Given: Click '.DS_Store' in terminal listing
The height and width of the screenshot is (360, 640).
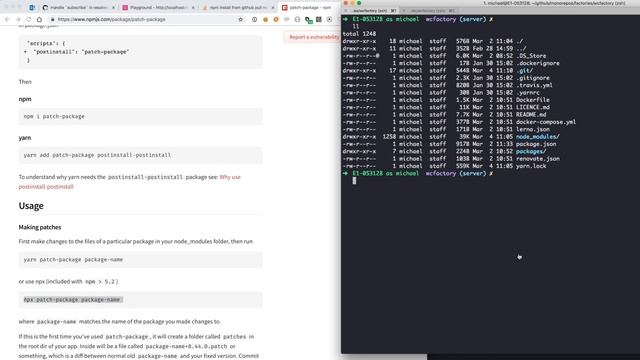Looking at the screenshot, I should [x=531, y=56].
